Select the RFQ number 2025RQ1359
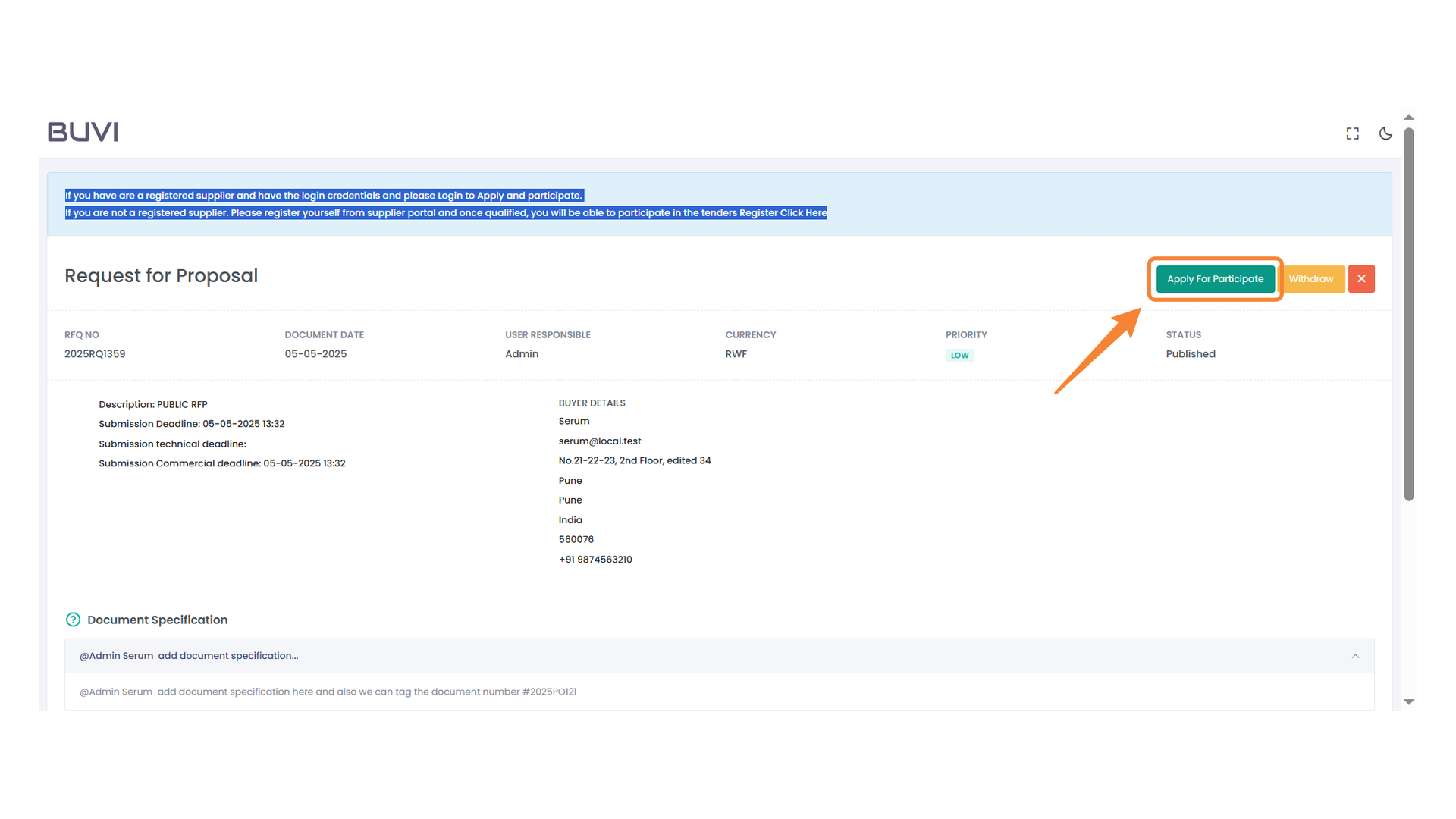Viewport: 1456px width, 819px height. 95,353
